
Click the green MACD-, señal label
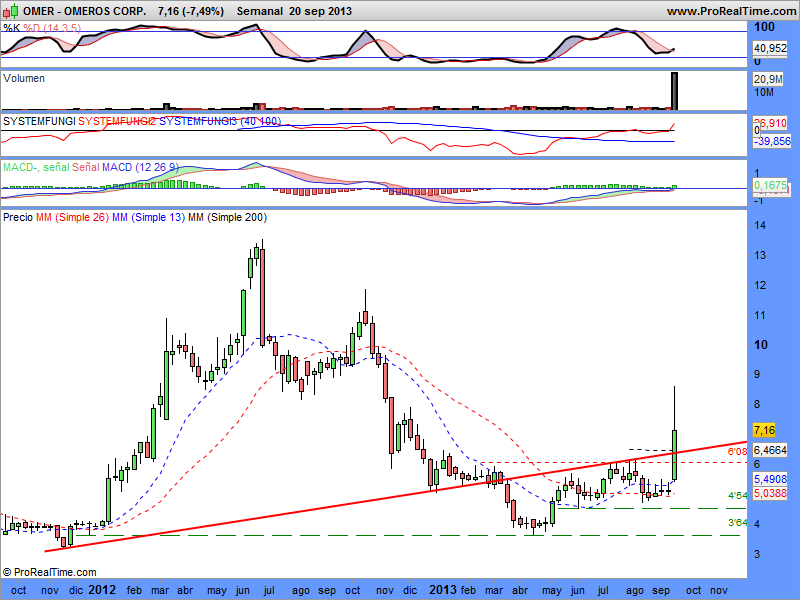point(36,167)
